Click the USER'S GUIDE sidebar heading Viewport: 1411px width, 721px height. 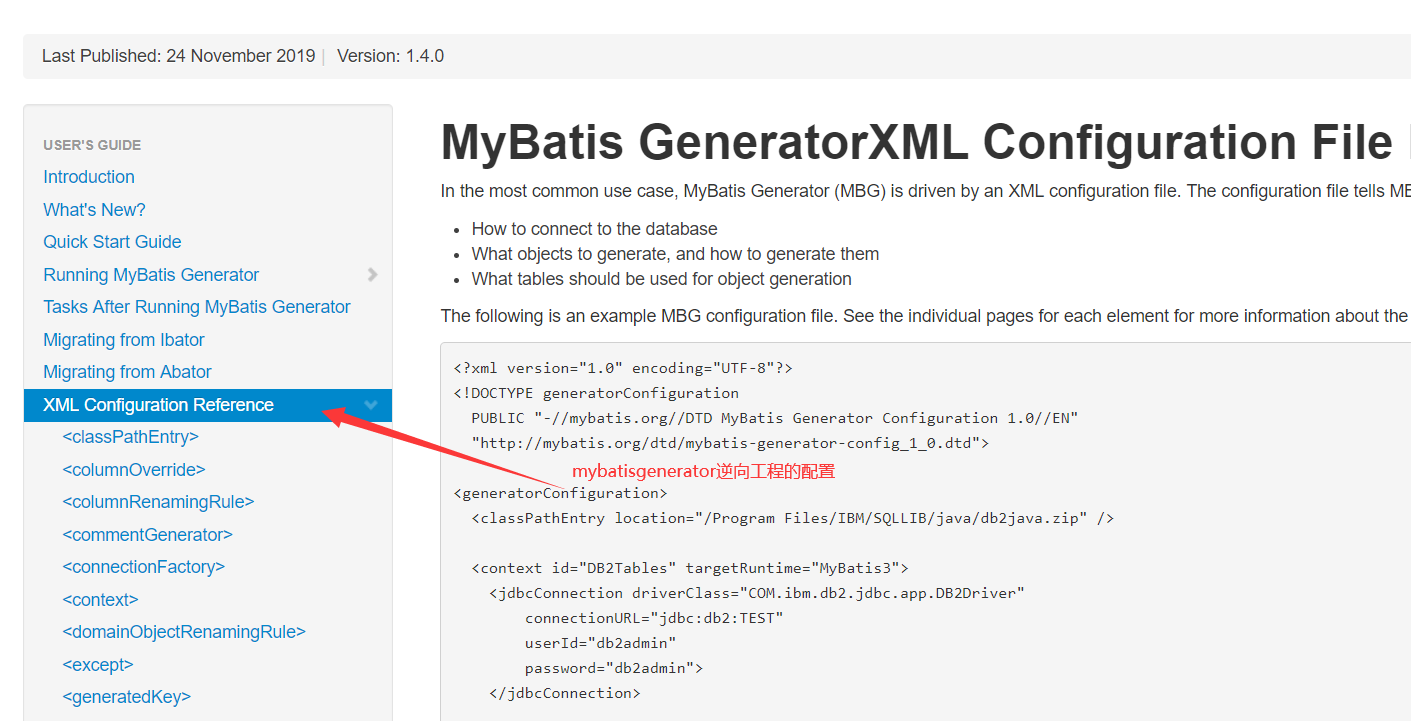click(92, 145)
